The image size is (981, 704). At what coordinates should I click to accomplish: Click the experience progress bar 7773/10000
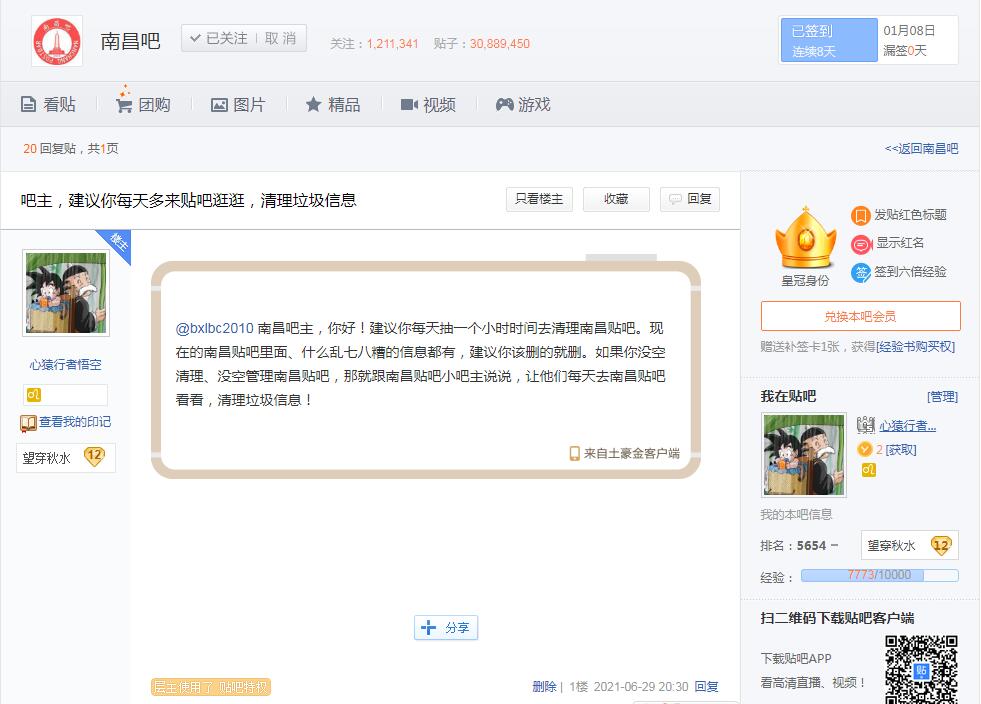click(879, 576)
